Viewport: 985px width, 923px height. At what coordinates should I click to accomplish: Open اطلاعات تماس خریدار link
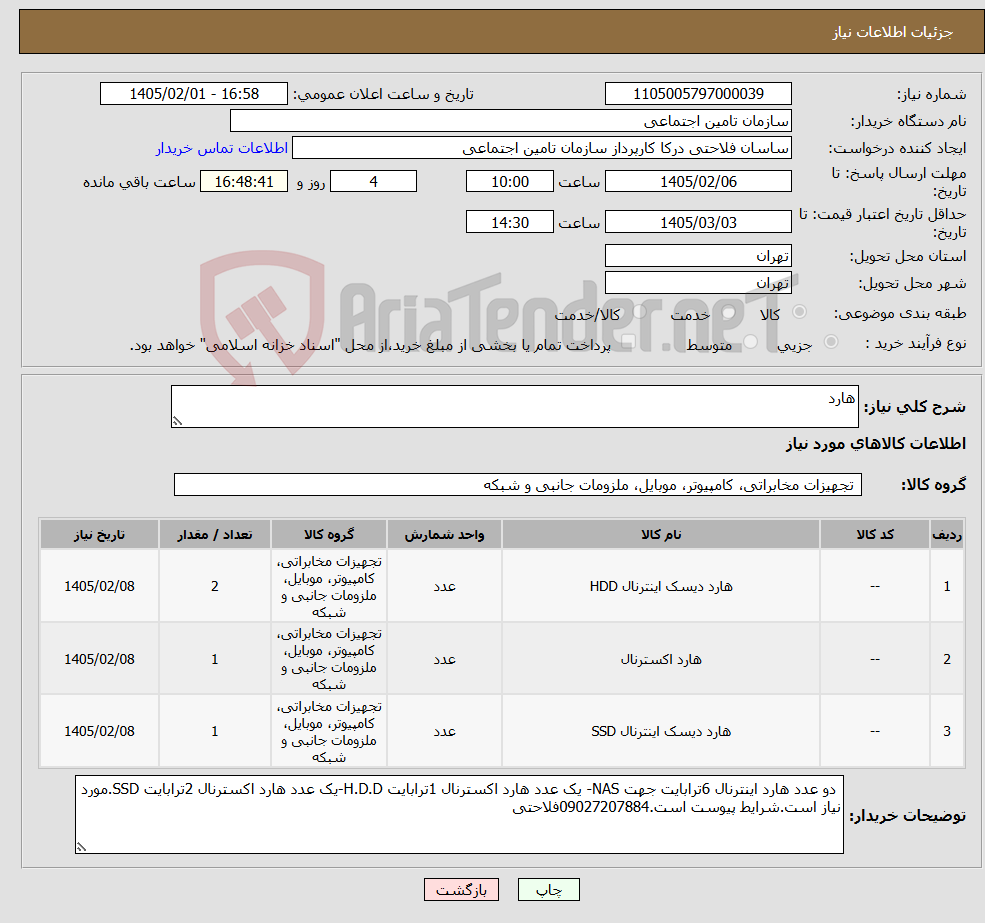[x=222, y=148]
